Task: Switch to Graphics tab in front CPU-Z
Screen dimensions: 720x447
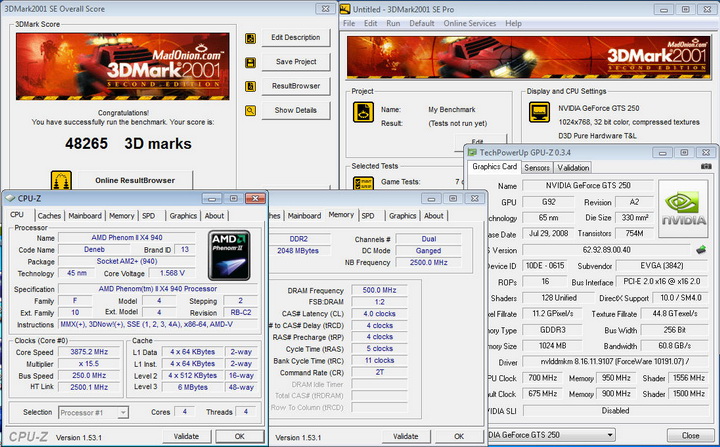Action: [183, 215]
